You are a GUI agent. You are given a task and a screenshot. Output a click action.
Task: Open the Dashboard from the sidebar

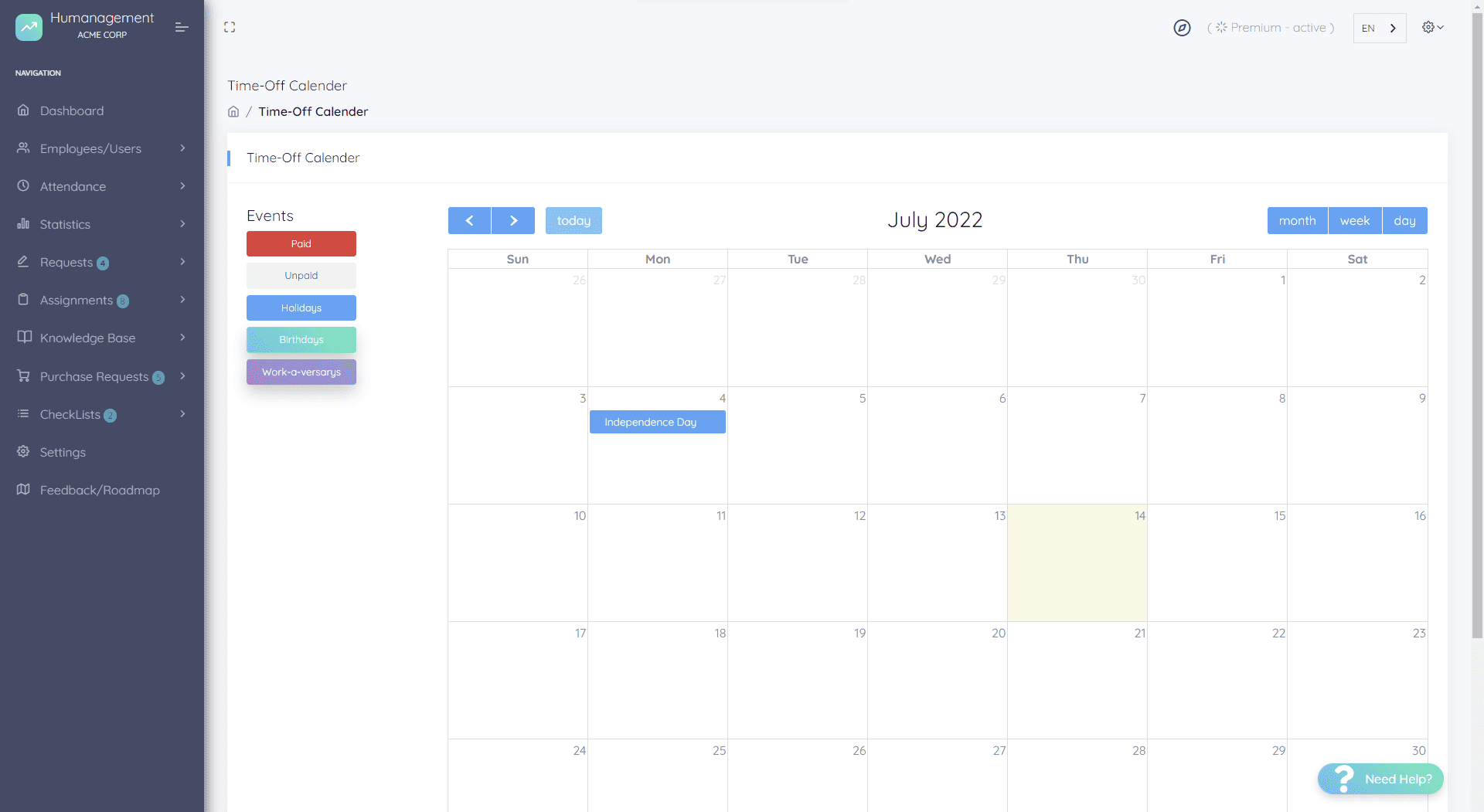72,110
